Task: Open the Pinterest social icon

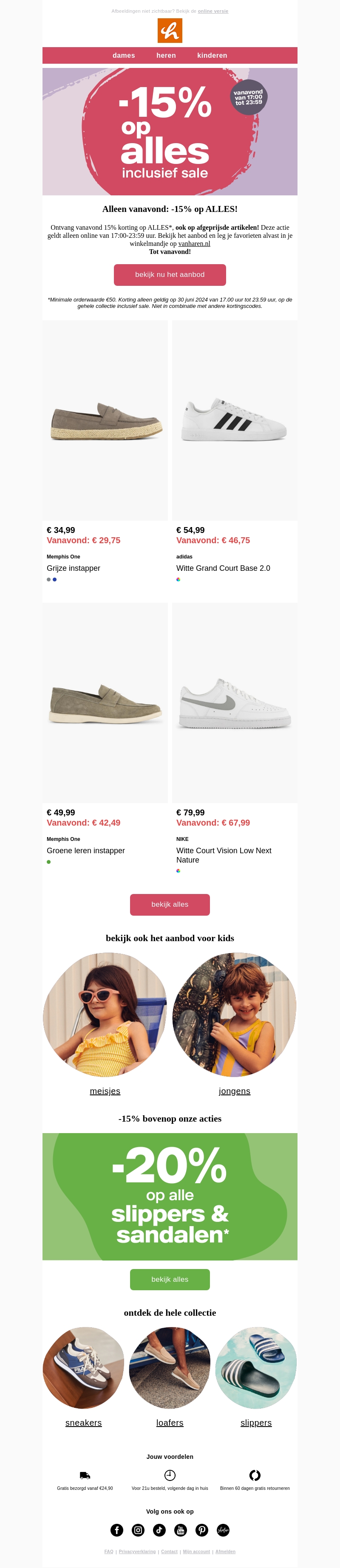Action: (202, 1530)
